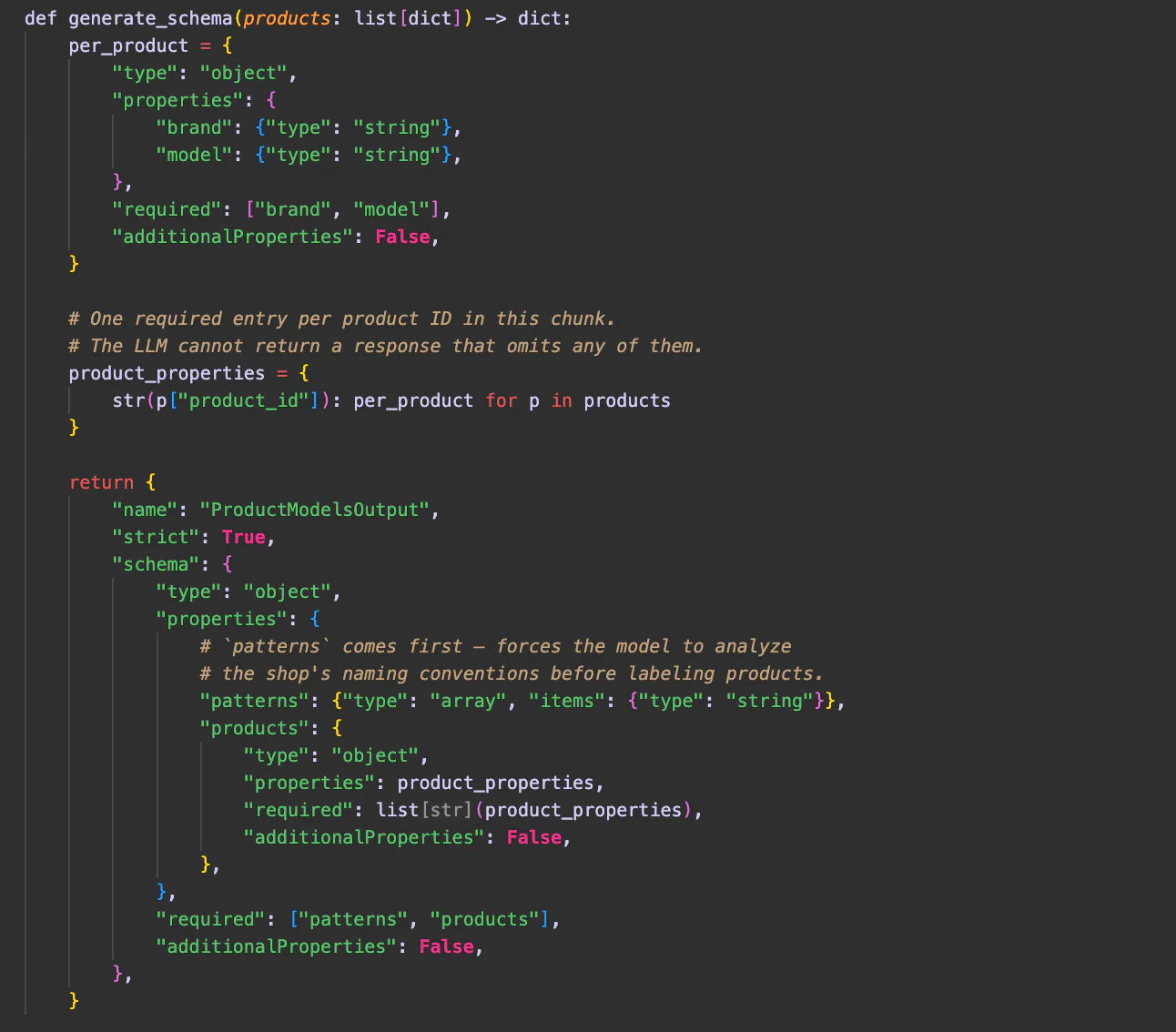Click the -> dict return annotation
1176x1032 pixels.
[522, 18]
